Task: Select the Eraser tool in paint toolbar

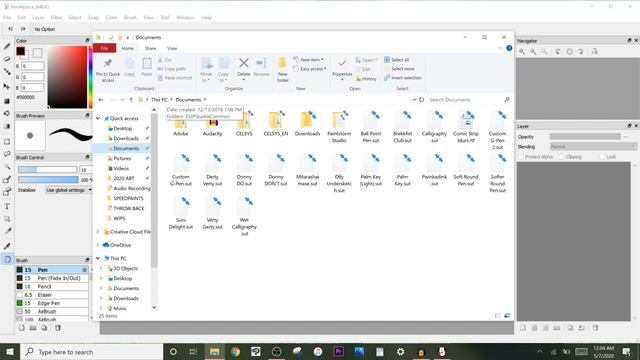Action: pyautogui.click(x=7, y=59)
